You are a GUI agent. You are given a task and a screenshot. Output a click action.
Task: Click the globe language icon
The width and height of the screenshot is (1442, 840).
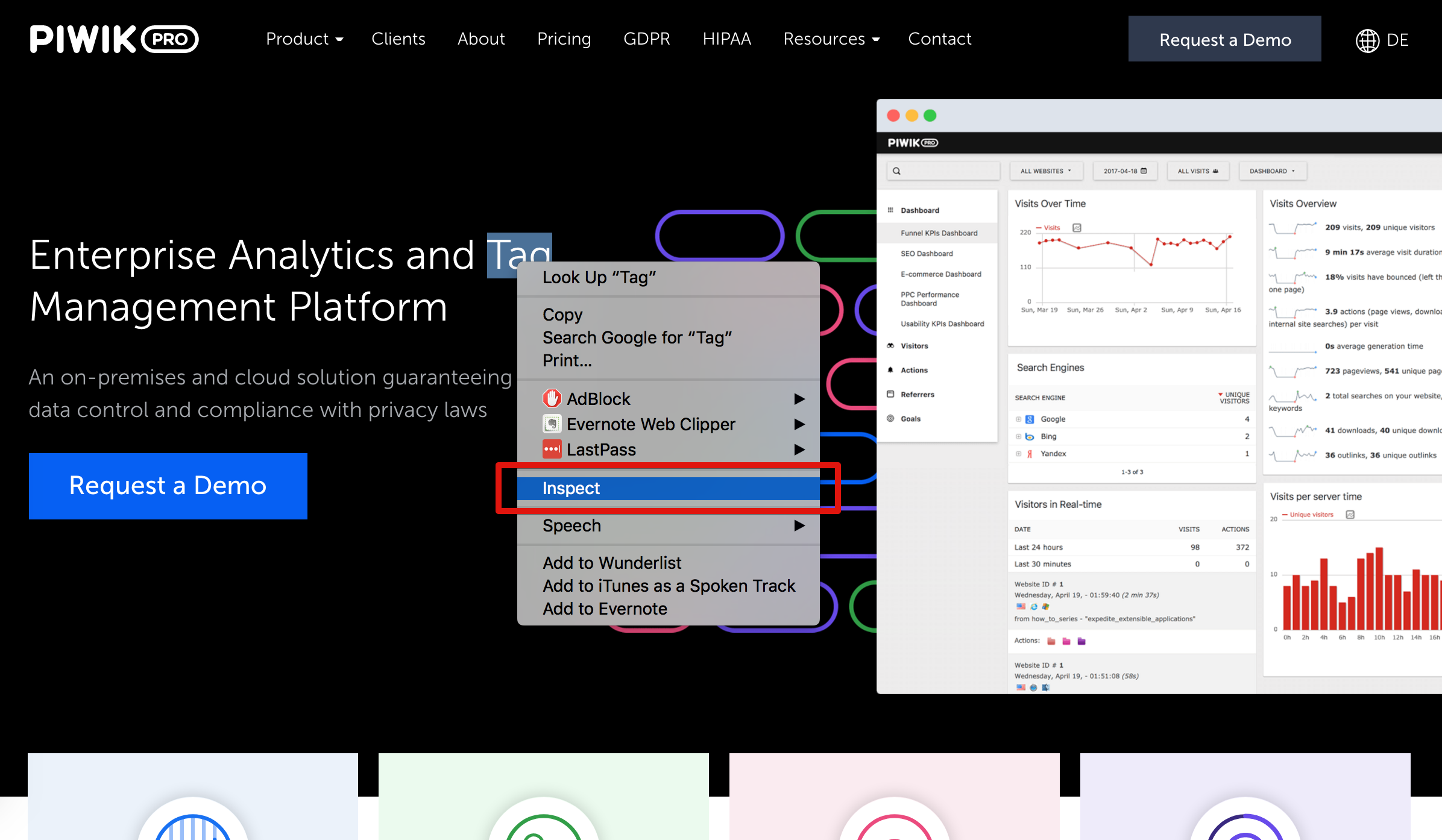pos(1367,40)
